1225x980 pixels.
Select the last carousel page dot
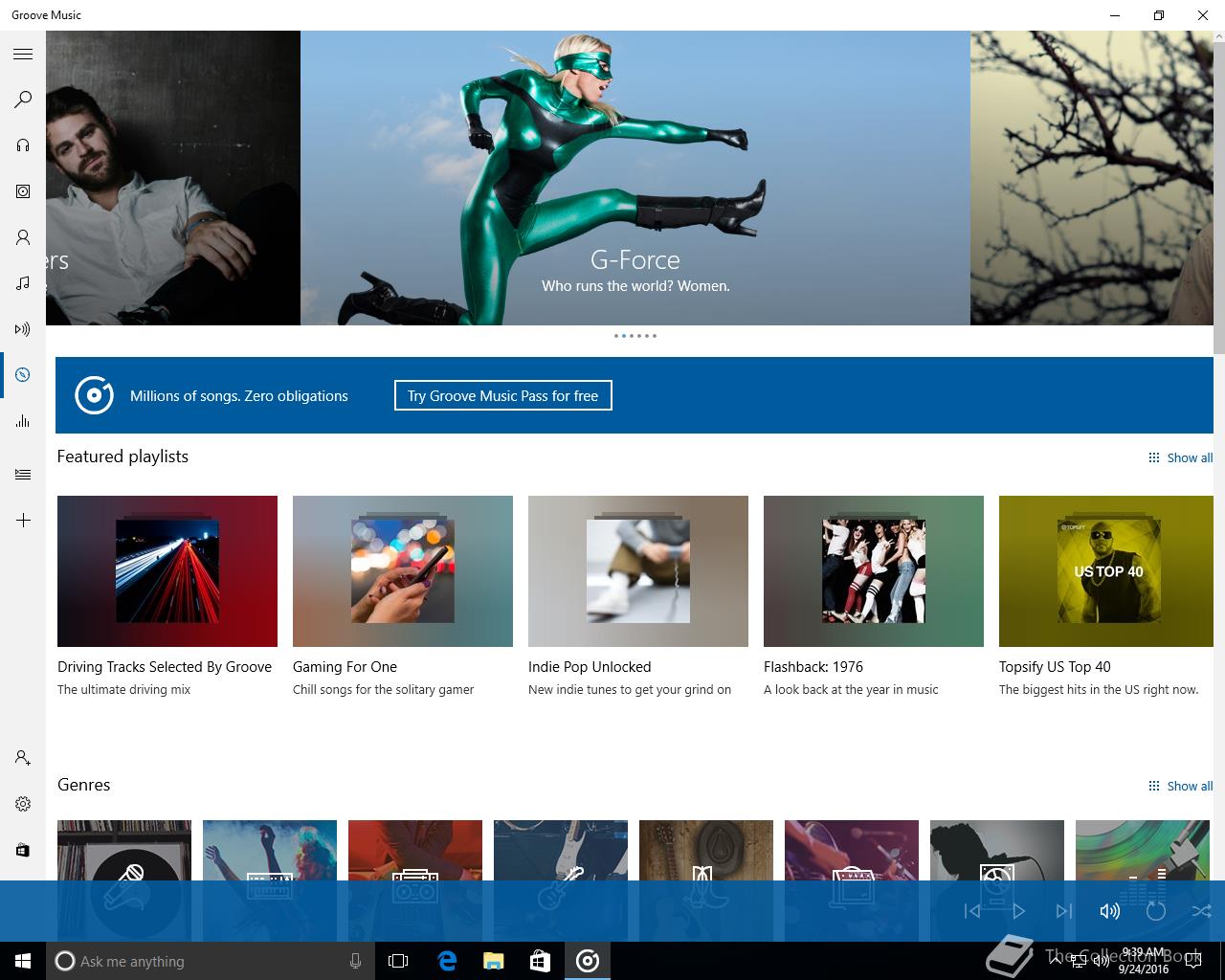(x=655, y=336)
